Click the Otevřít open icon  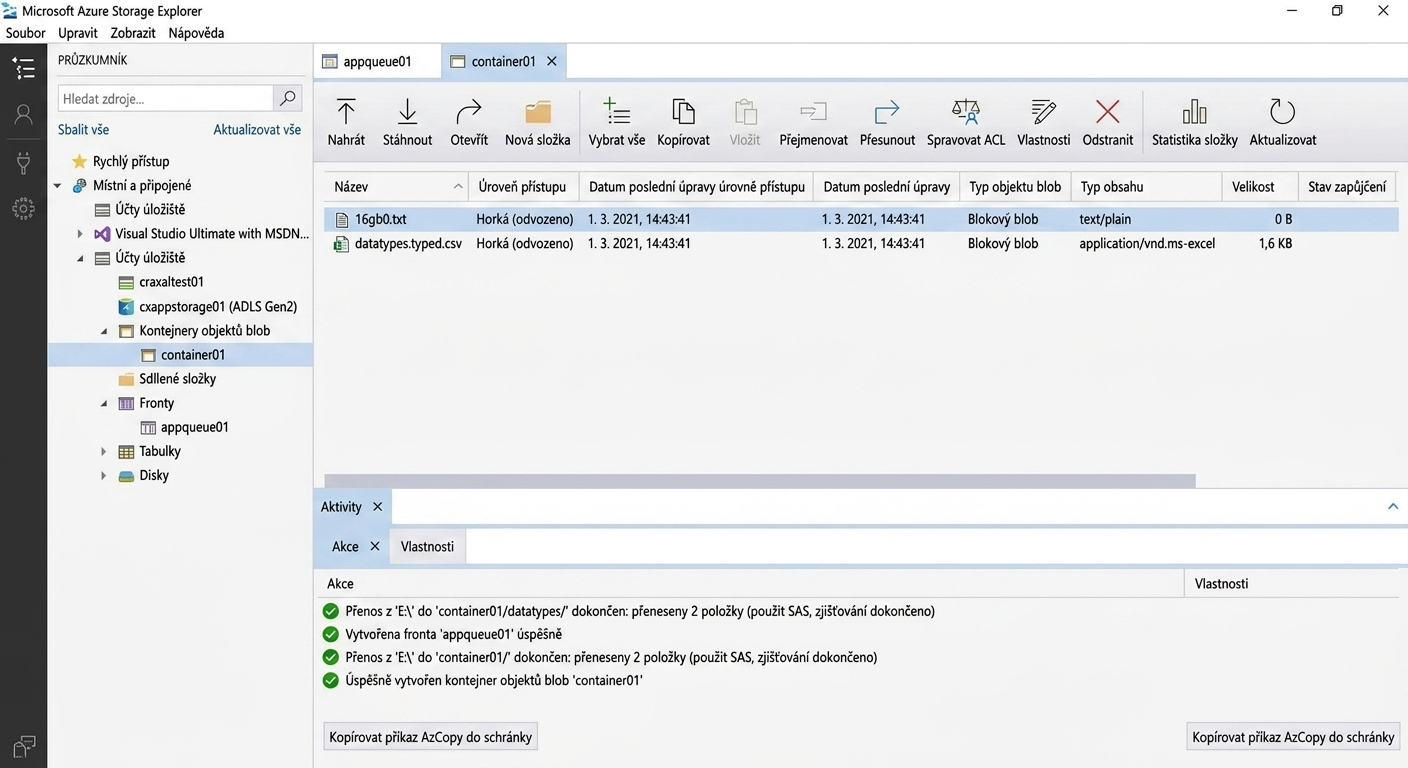click(x=469, y=111)
